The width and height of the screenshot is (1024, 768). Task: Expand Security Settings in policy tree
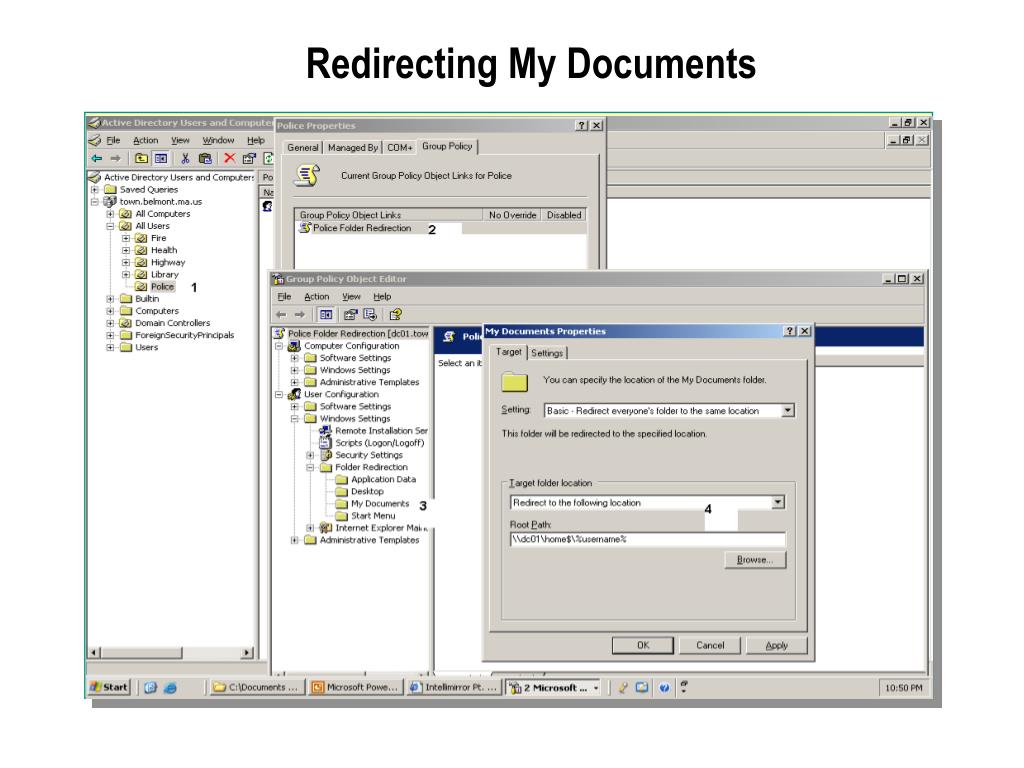311,455
